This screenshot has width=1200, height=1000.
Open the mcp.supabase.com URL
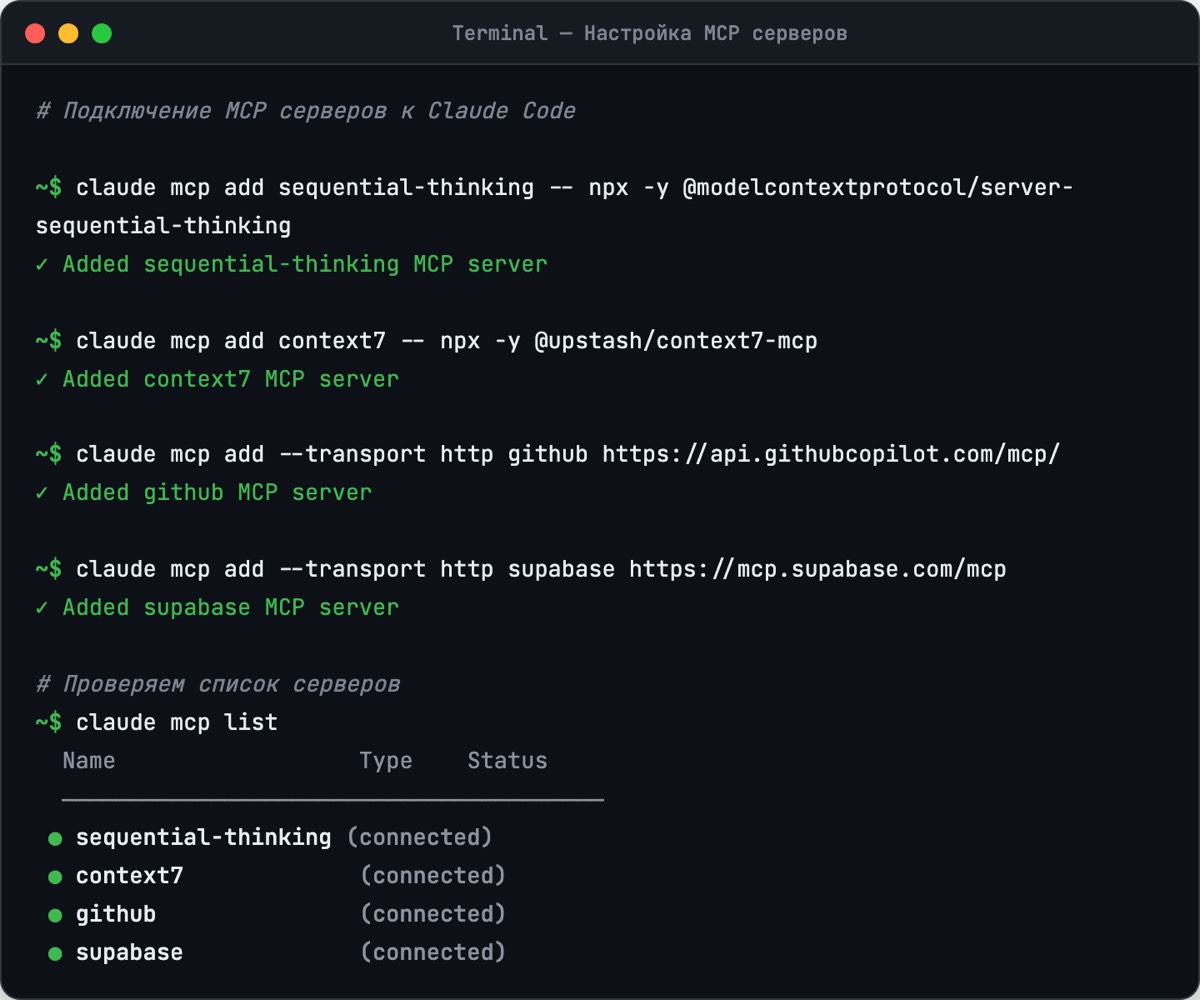click(x=817, y=570)
